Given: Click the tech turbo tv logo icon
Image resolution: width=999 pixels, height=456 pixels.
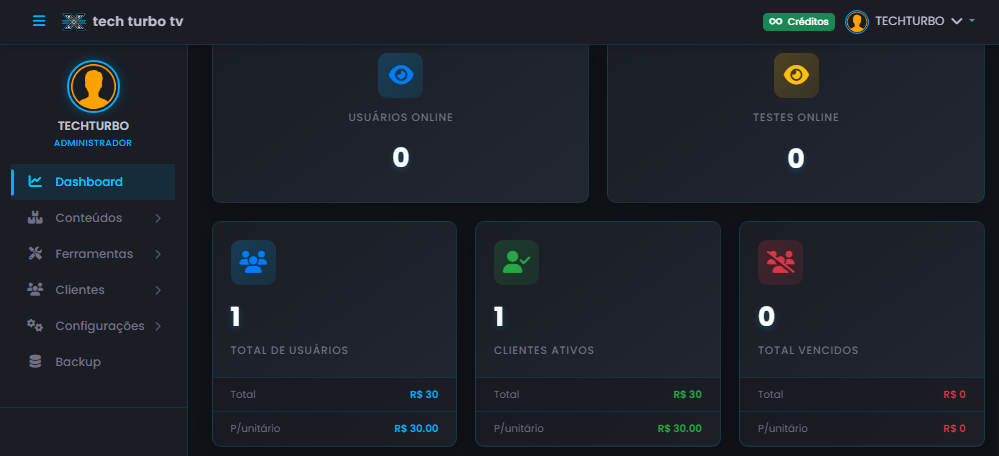Looking at the screenshot, I should coord(74,22).
